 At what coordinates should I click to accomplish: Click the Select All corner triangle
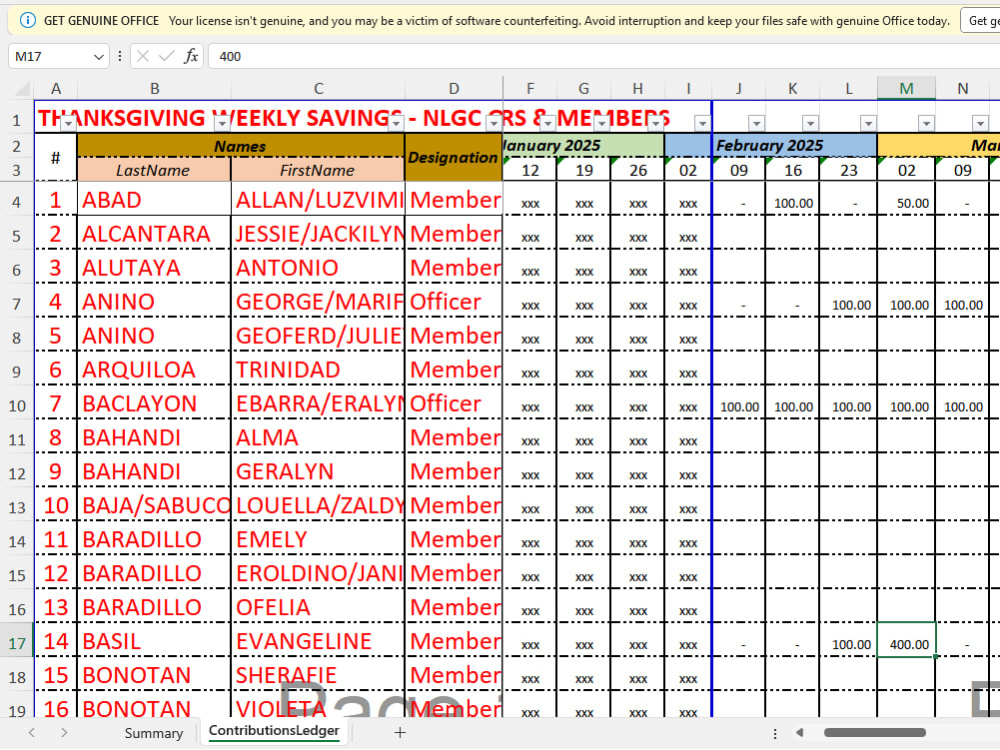tap(22, 88)
